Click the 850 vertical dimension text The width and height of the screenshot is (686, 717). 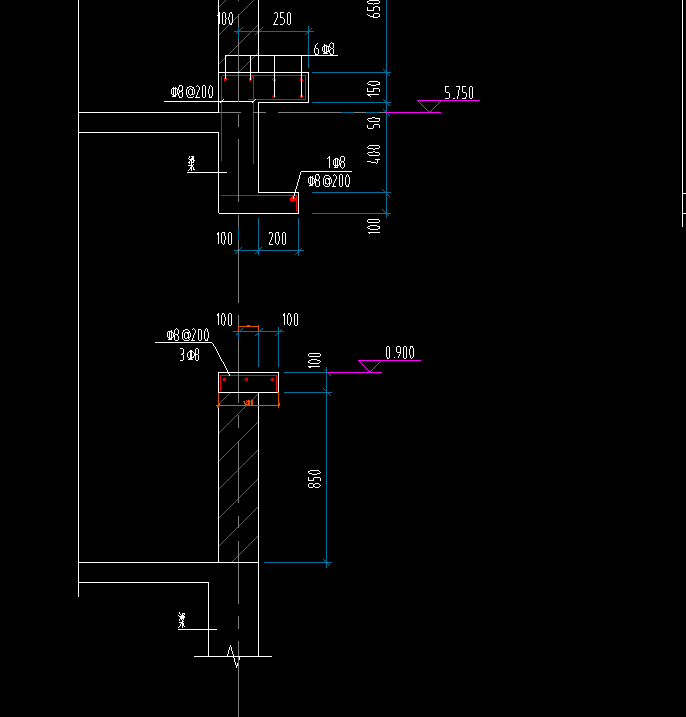[315, 479]
